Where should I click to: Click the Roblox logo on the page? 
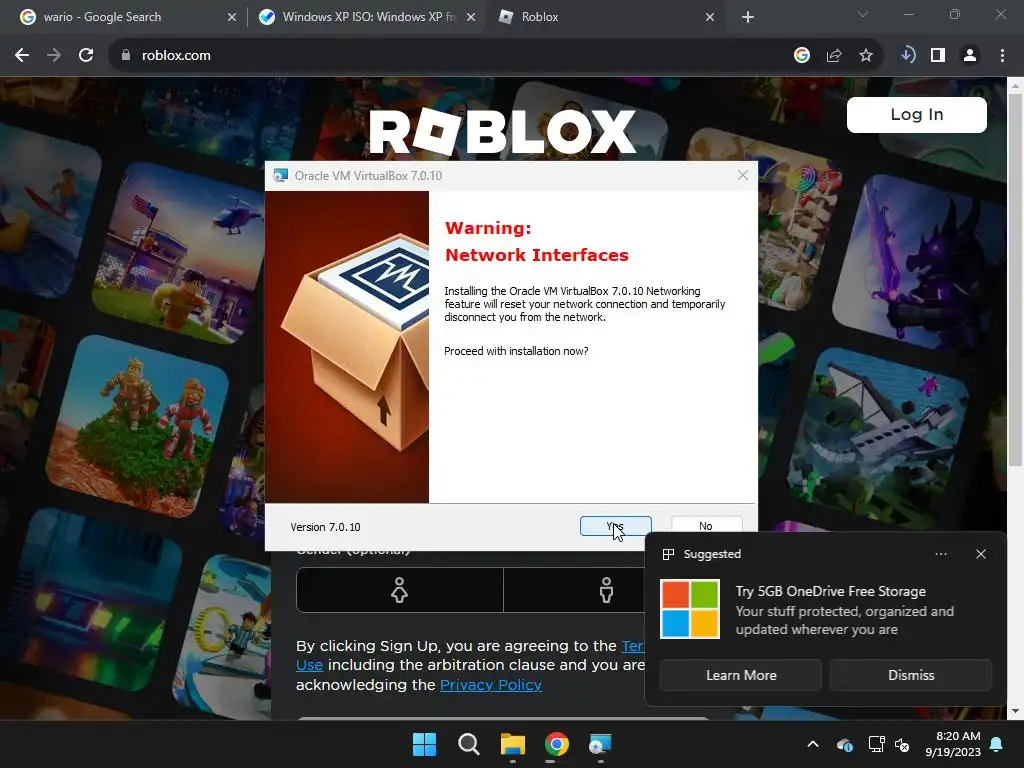click(502, 131)
